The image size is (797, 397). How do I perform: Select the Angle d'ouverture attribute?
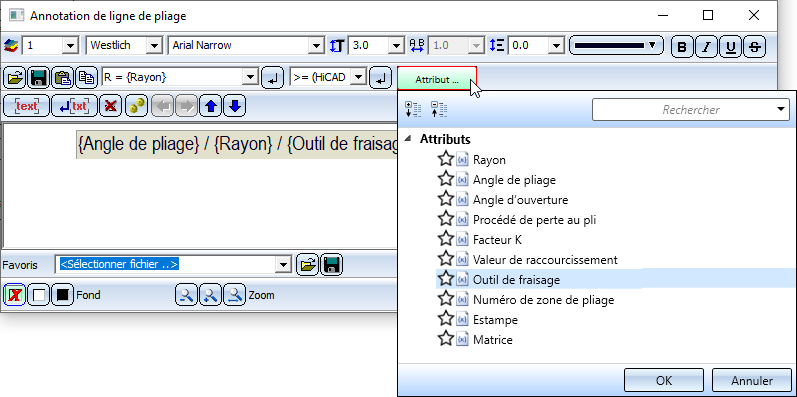pyautogui.click(x=520, y=200)
